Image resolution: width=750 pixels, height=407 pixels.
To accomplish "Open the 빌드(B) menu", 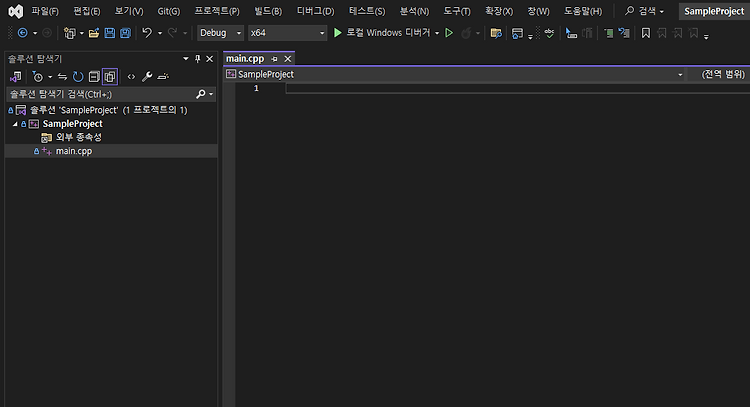I will click(268, 11).
